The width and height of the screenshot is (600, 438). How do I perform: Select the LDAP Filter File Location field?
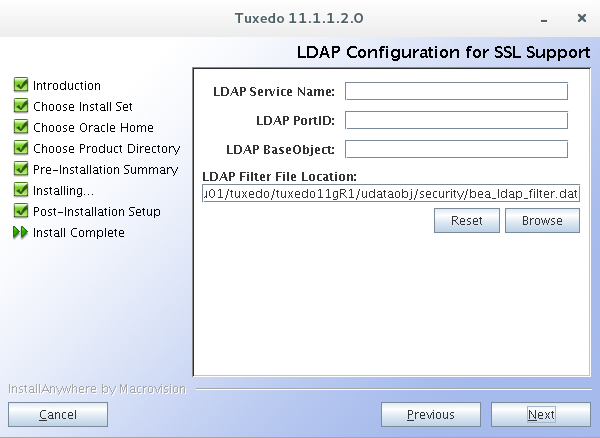391,194
